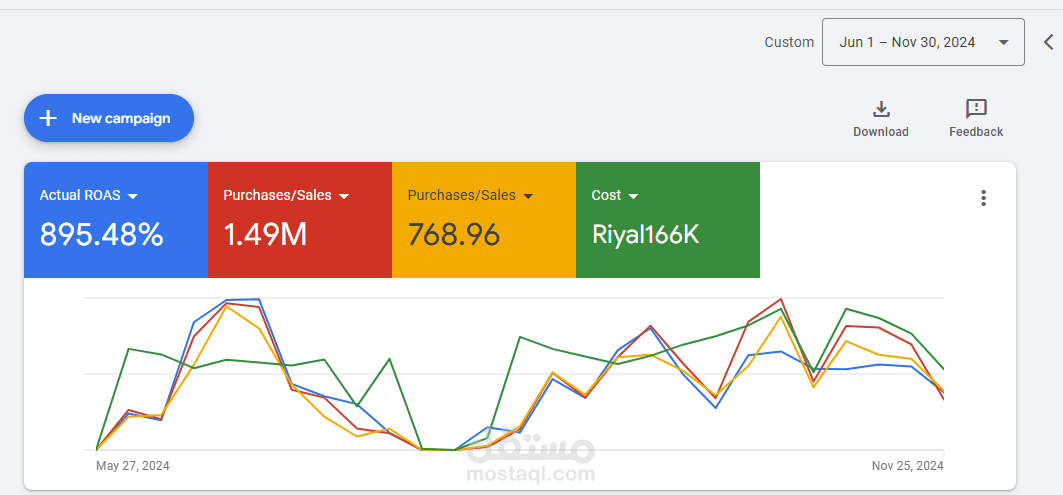
Task: Click the Download icon
Action: [x=881, y=109]
